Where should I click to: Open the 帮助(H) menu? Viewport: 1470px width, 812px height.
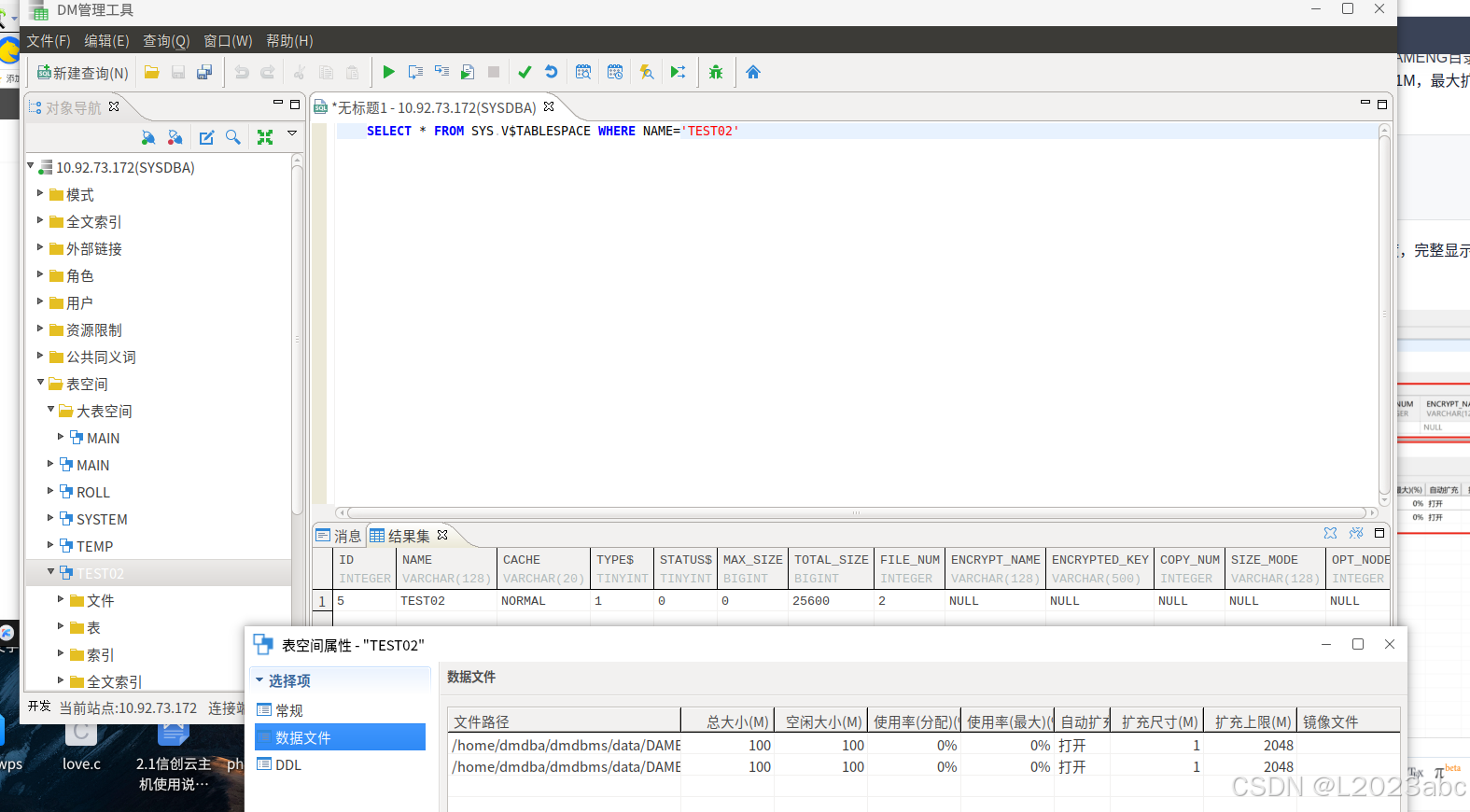coord(289,41)
